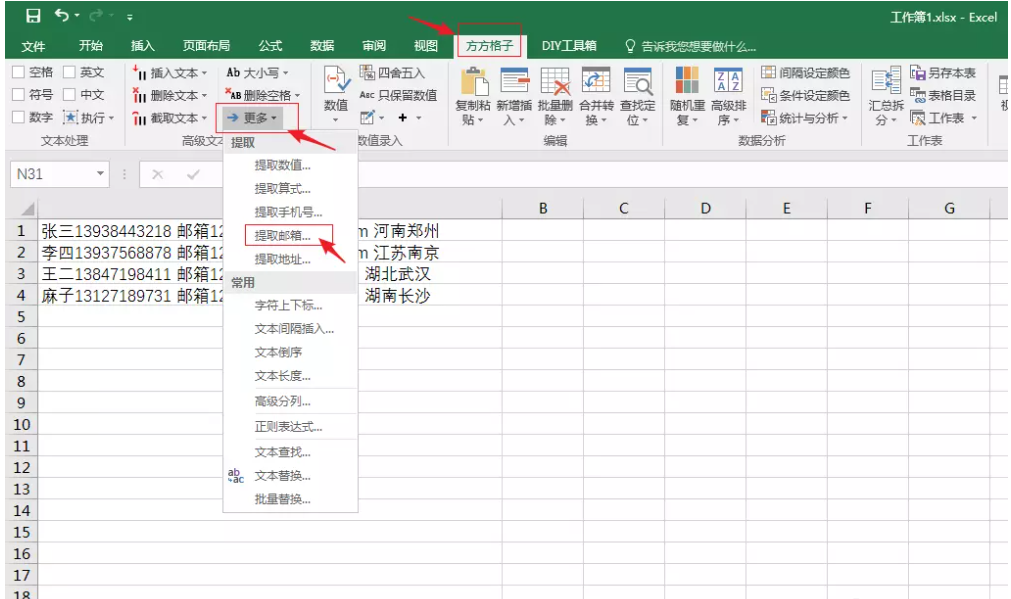
Task: Enable the 中文 checkbox
Action: [70, 95]
